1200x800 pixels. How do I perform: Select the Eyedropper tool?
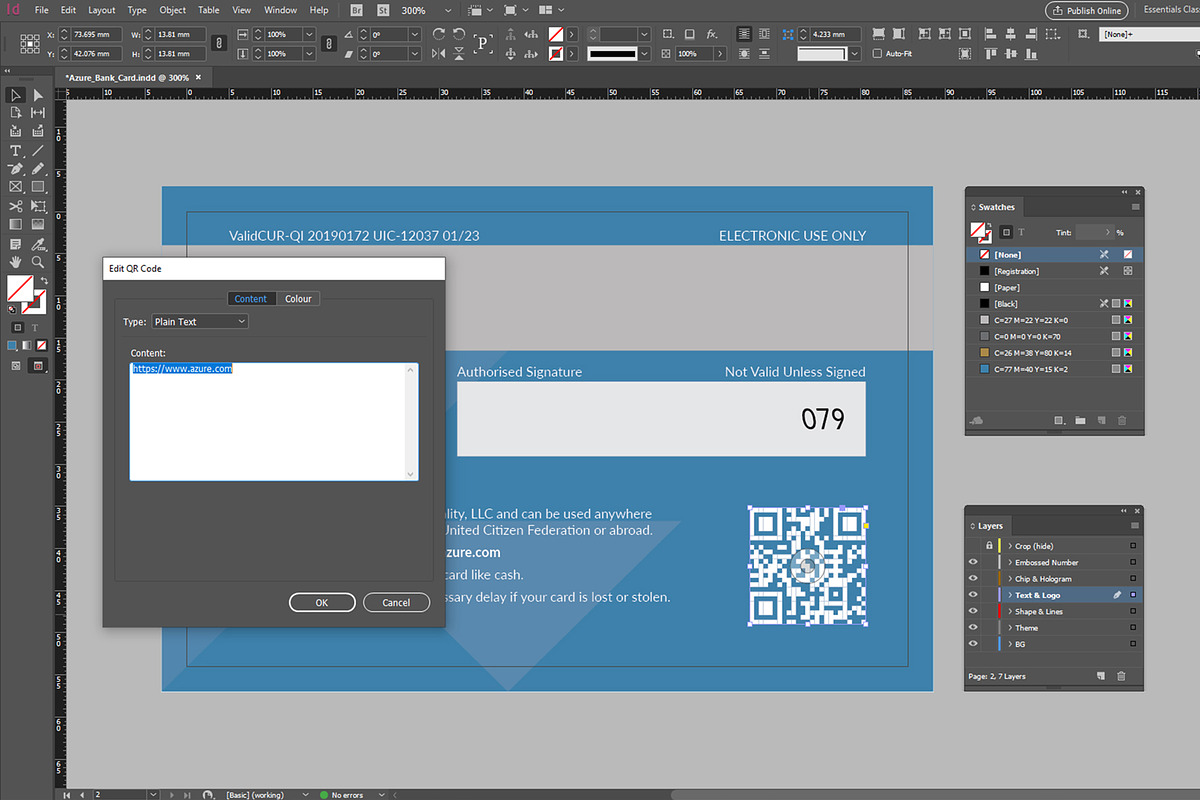pos(38,243)
